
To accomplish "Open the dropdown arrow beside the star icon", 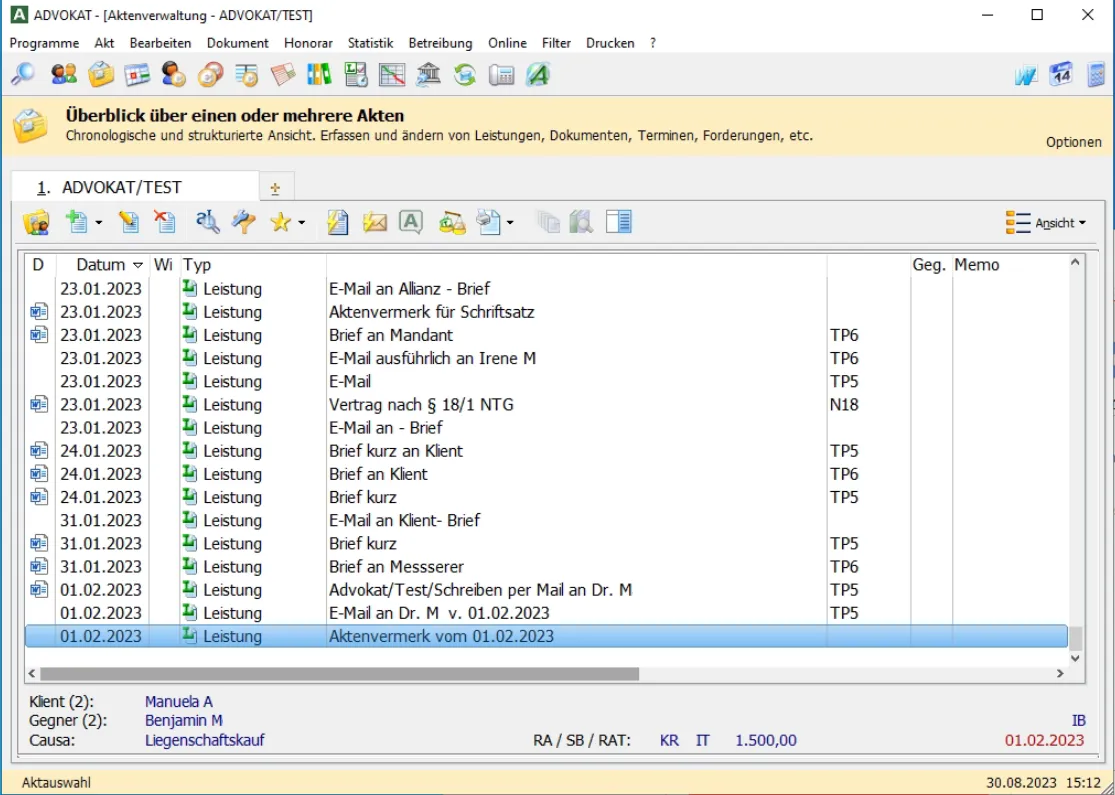I will pyautogui.click(x=301, y=223).
